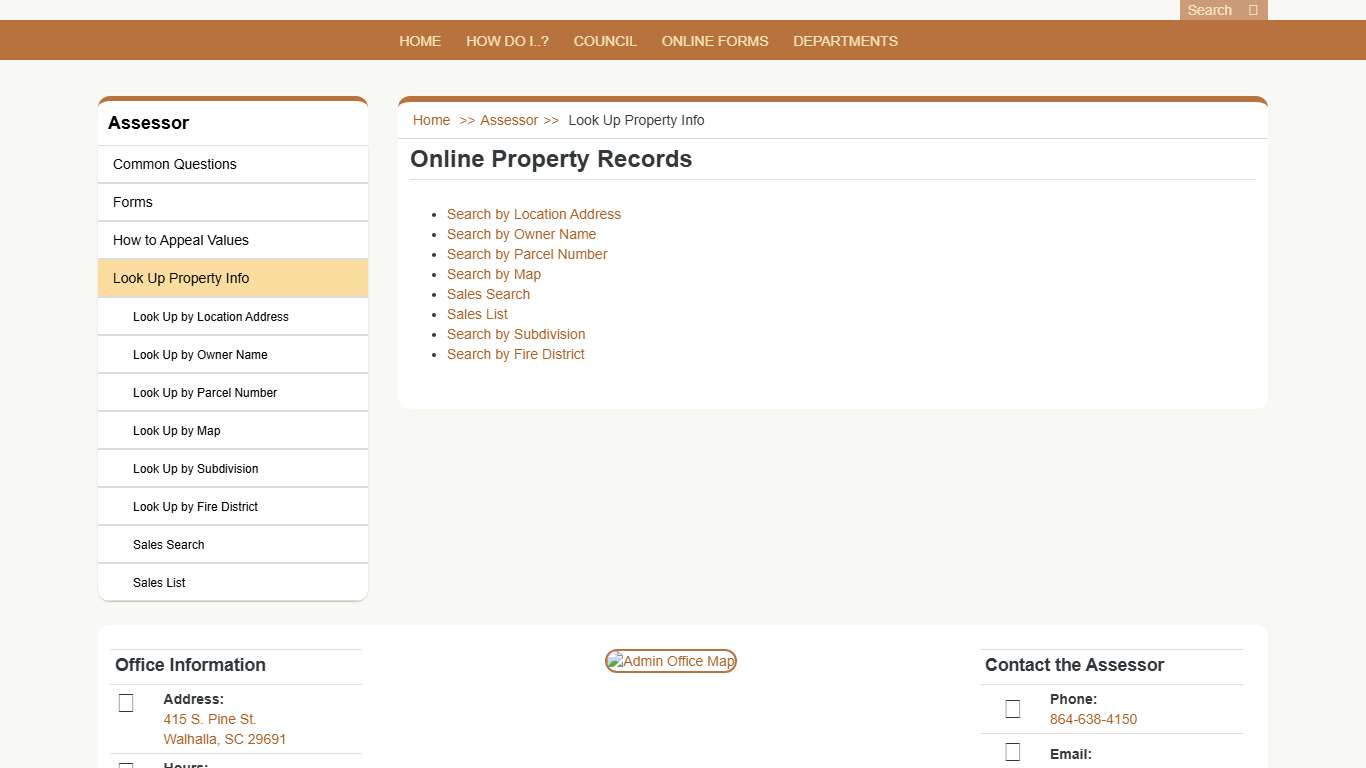The image size is (1366, 768).
Task: Open the Search by Location Address link
Action: pos(534,214)
